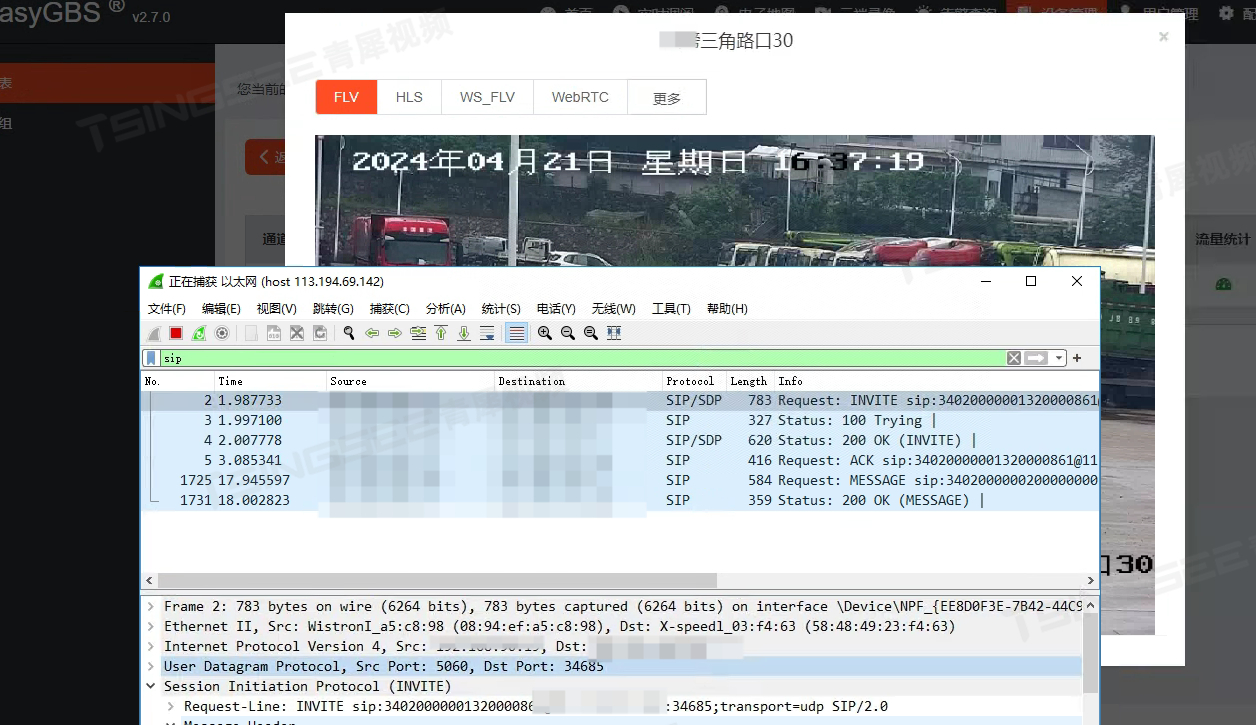Add a filter button with plus icon
The width and height of the screenshot is (1256, 725).
click(x=1077, y=358)
